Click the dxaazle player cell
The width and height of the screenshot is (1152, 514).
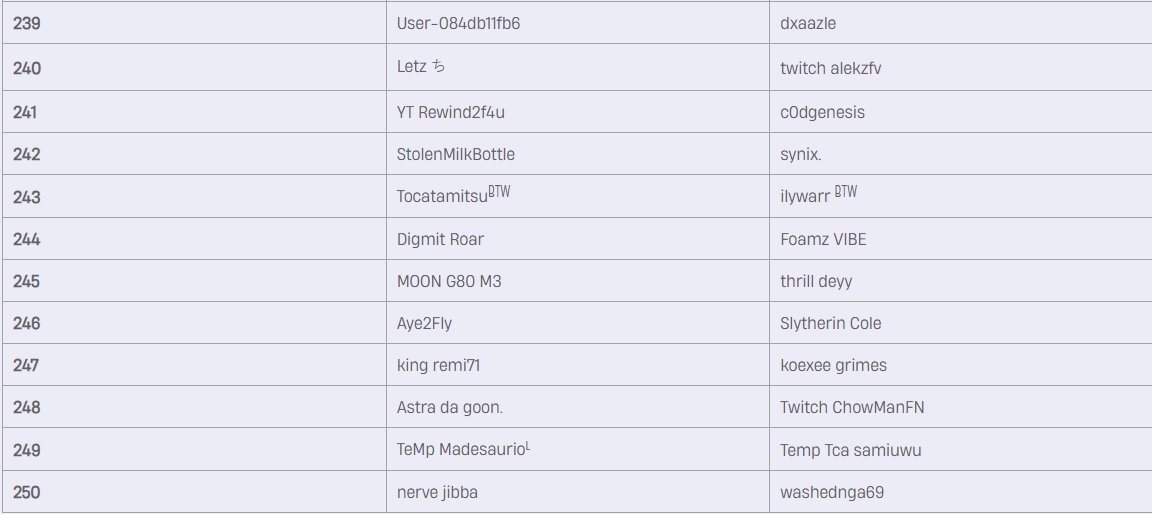(960, 23)
